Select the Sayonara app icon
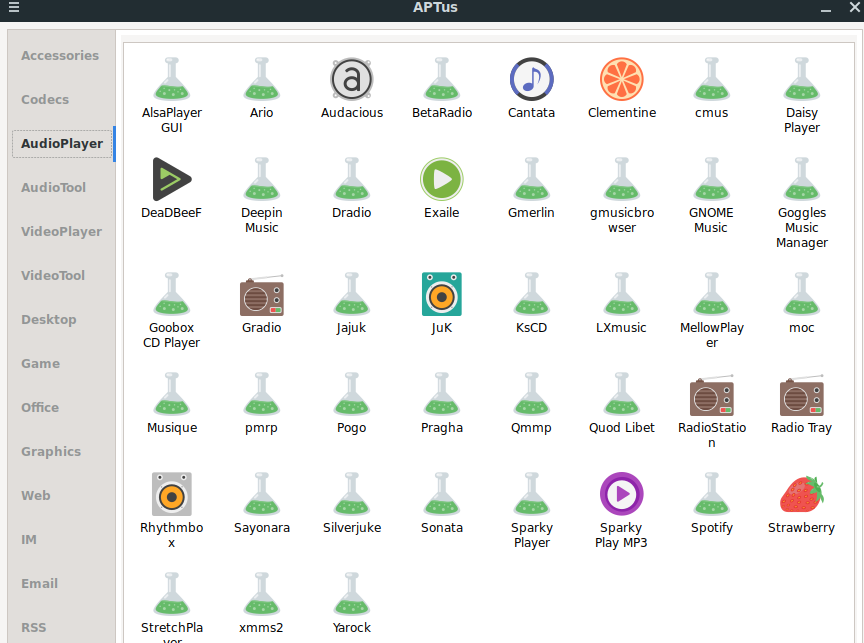 (x=261, y=494)
